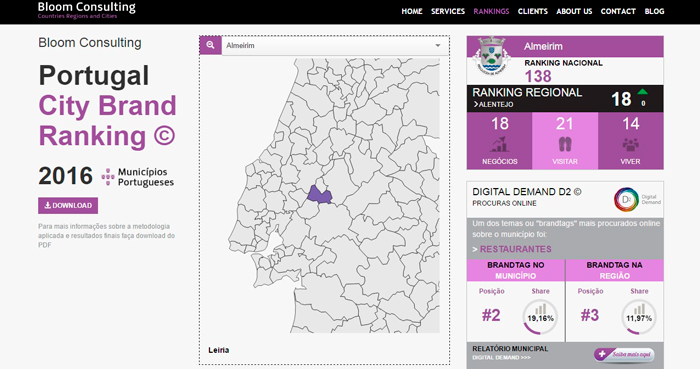Click the 11,97% share gauge
The height and width of the screenshot is (369, 700).
[x=639, y=318]
